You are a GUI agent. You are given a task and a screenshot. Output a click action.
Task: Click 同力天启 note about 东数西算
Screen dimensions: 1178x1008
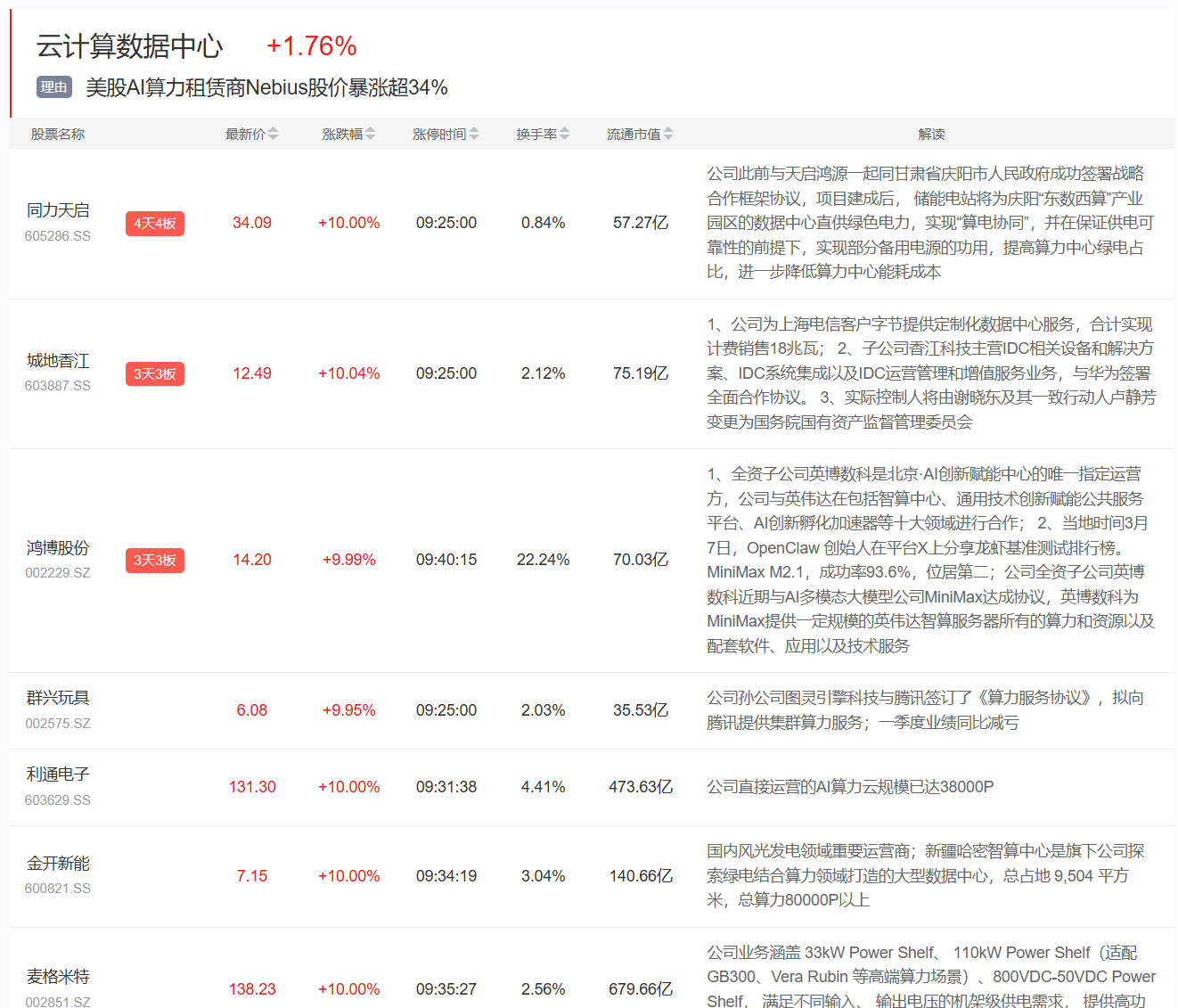tap(930, 223)
